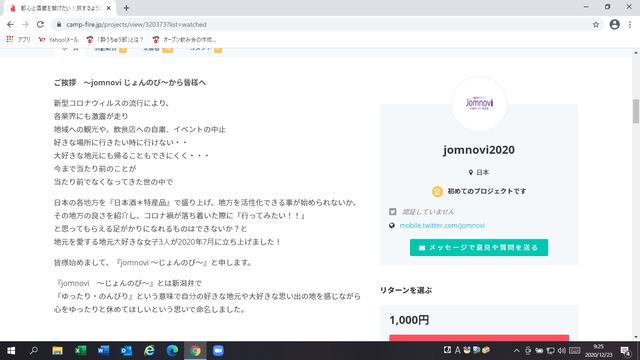The image size is (640, 360).
Task: Click the リターンを選ぶ heading
Action: pos(406,290)
